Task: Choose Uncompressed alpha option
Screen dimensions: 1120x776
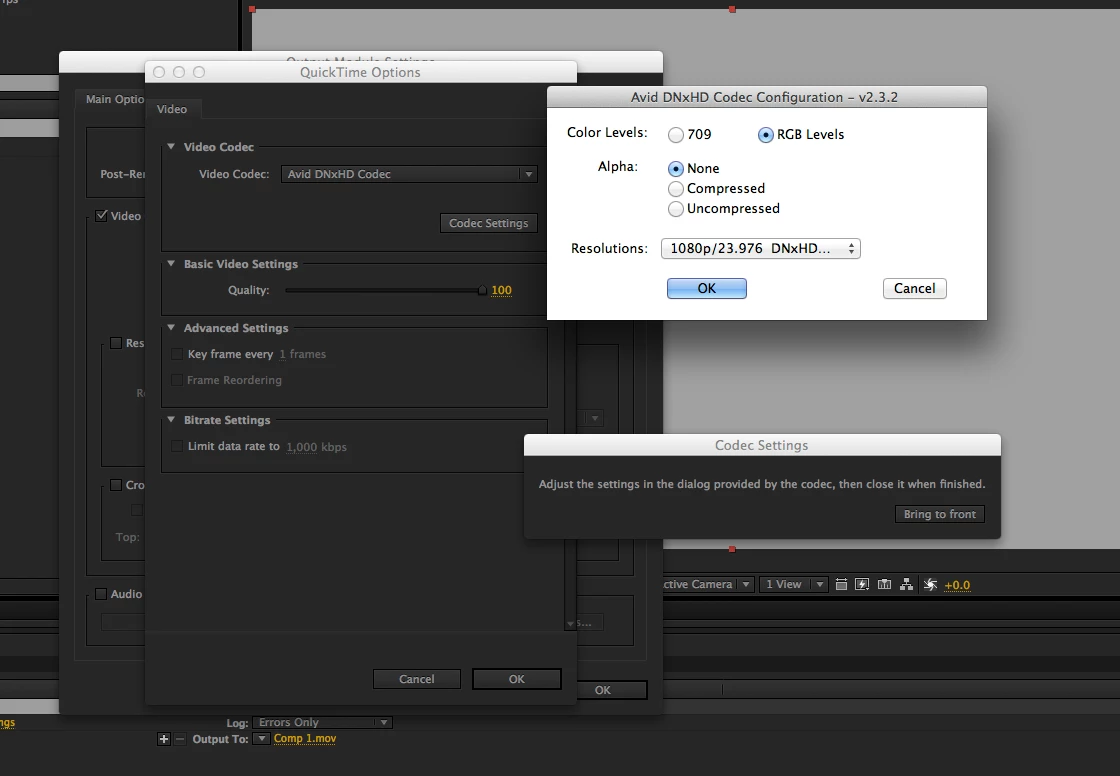Action: pyautogui.click(x=676, y=209)
